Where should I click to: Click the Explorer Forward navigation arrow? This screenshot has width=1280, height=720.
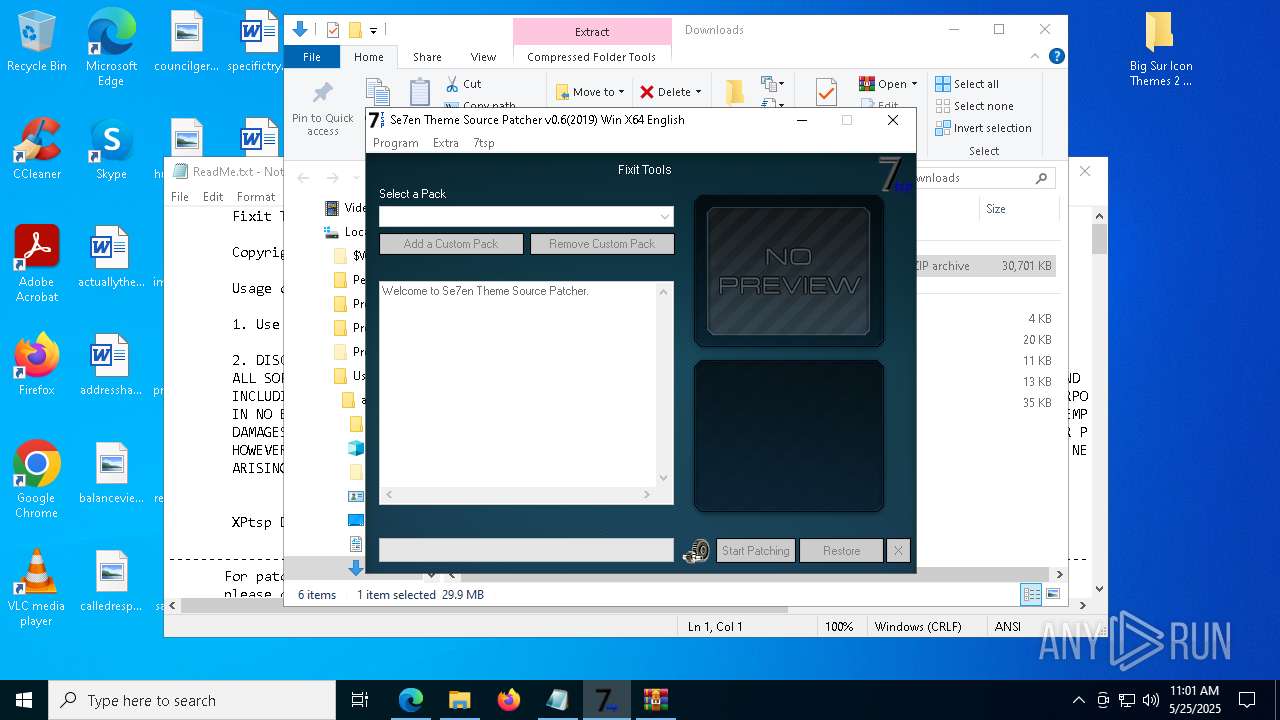(333, 178)
